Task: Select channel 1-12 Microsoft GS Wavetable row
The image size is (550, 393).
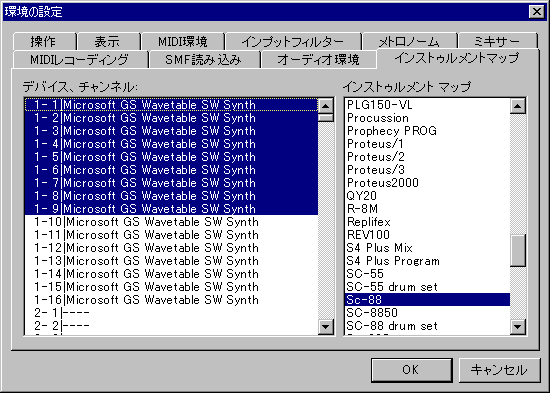Action: (x=172, y=248)
